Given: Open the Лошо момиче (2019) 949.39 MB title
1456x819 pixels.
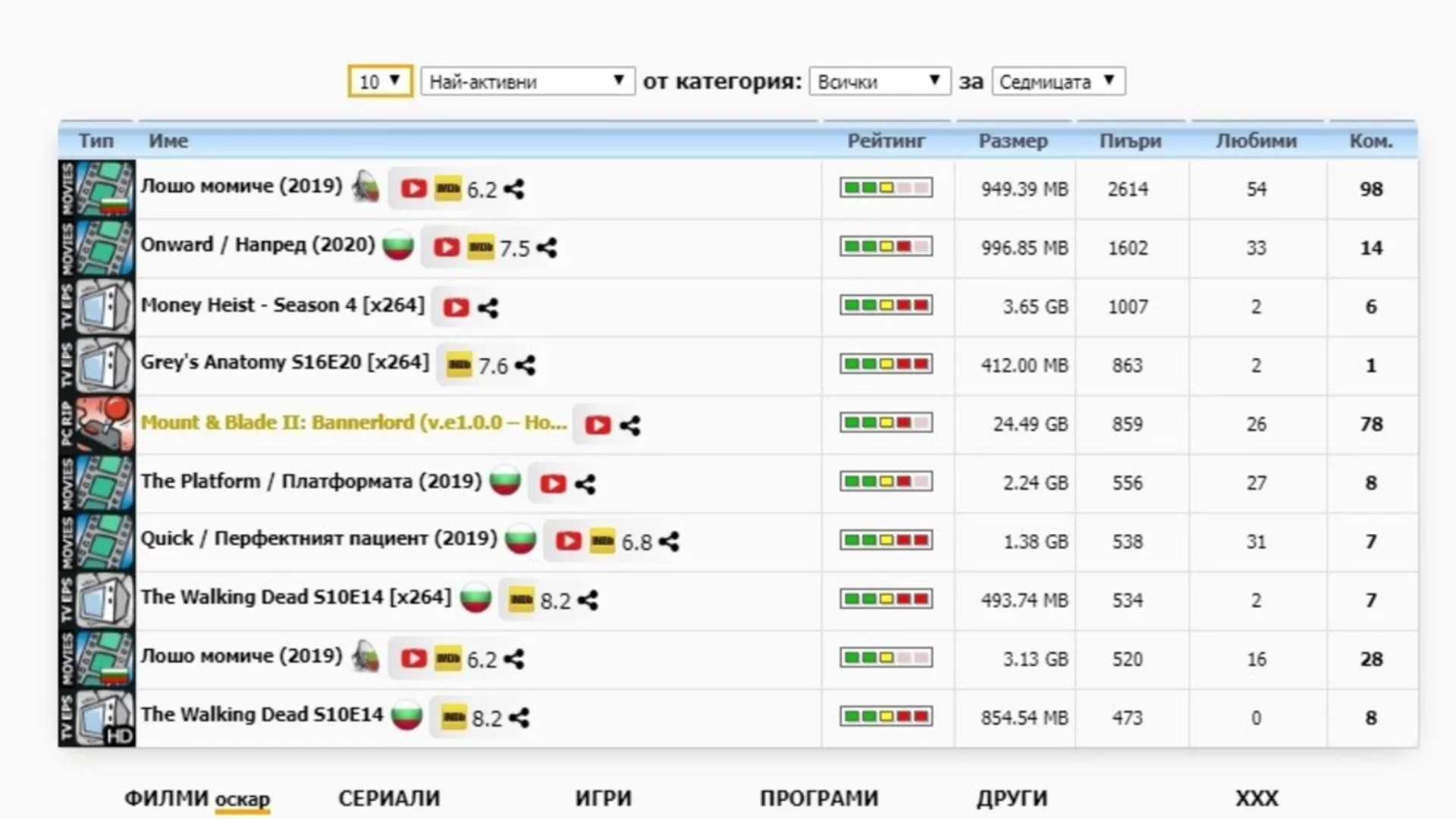Looking at the screenshot, I should point(242,186).
